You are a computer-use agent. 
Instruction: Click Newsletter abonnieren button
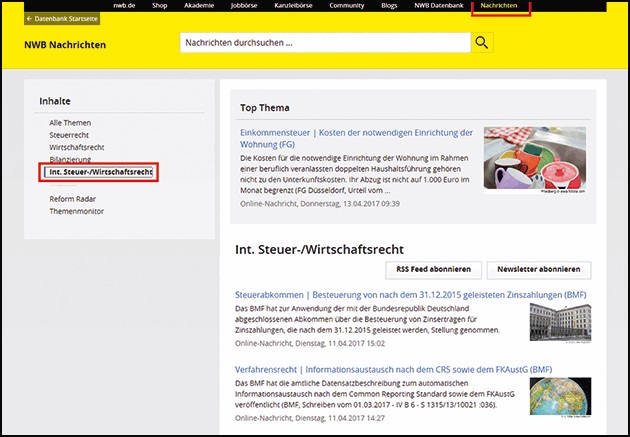tap(538, 270)
